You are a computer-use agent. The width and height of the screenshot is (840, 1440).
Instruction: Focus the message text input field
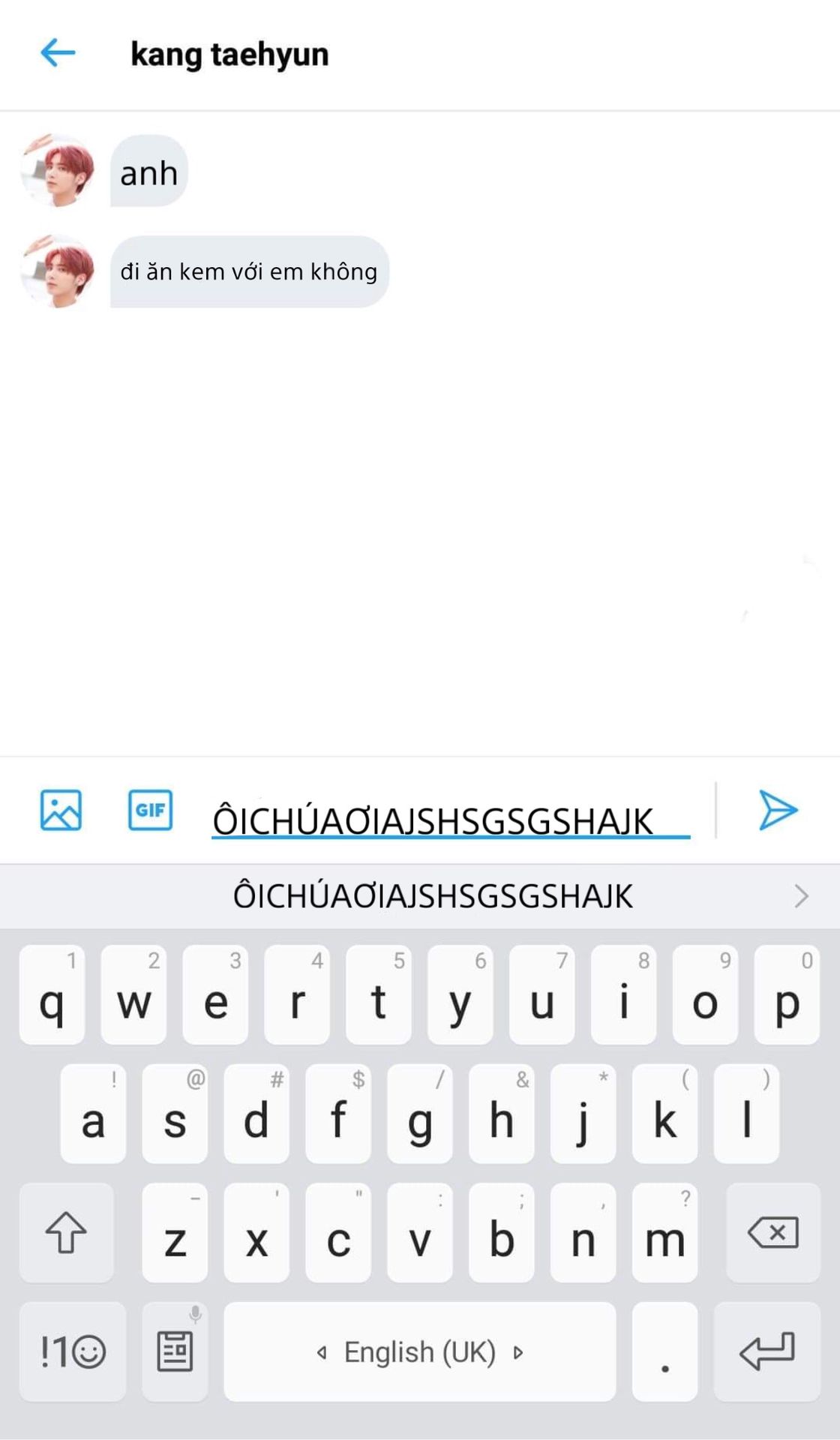[451, 817]
